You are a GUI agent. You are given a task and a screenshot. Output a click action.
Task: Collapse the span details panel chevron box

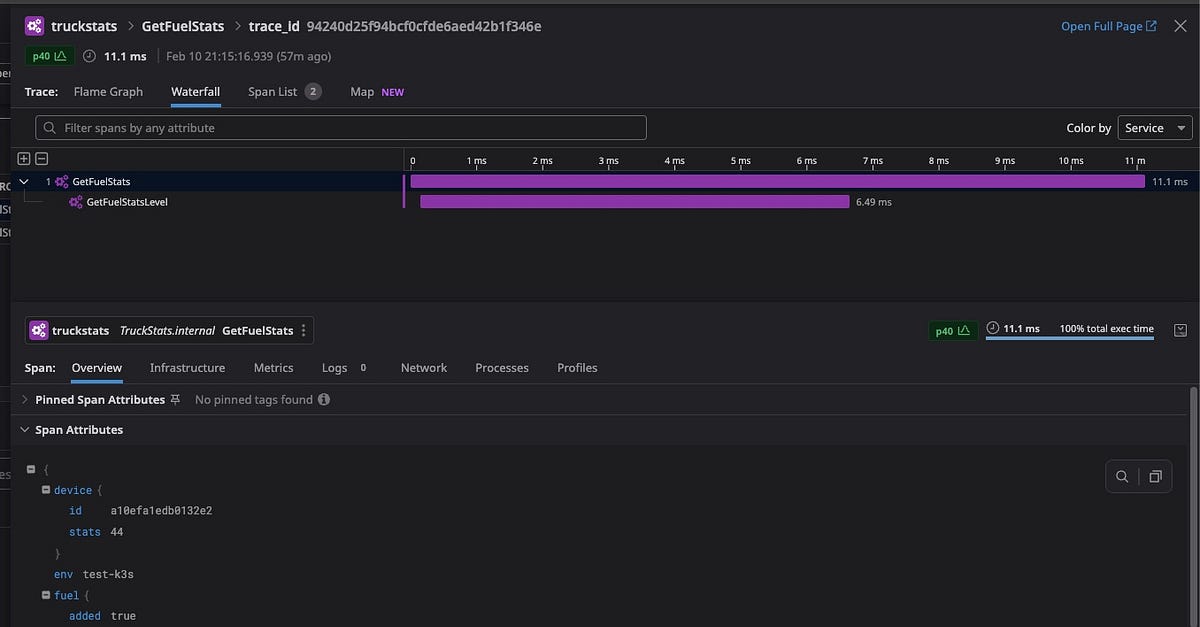pyautogui.click(x=1181, y=329)
